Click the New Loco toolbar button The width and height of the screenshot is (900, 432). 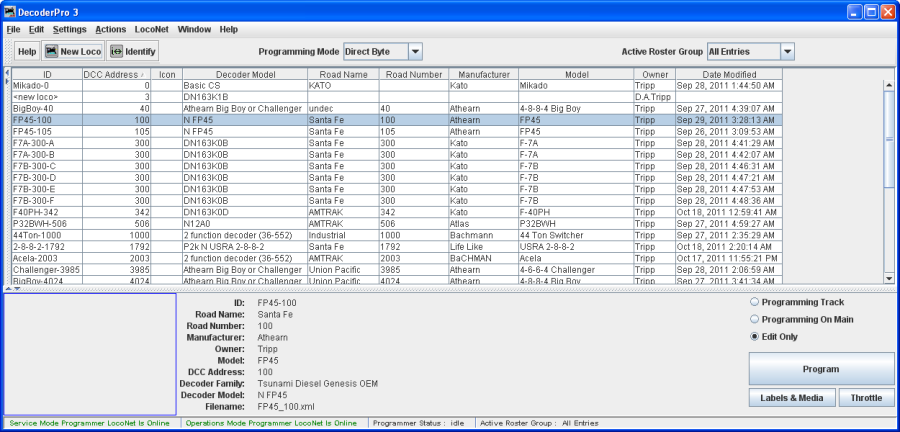pyautogui.click(x=73, y=51)
